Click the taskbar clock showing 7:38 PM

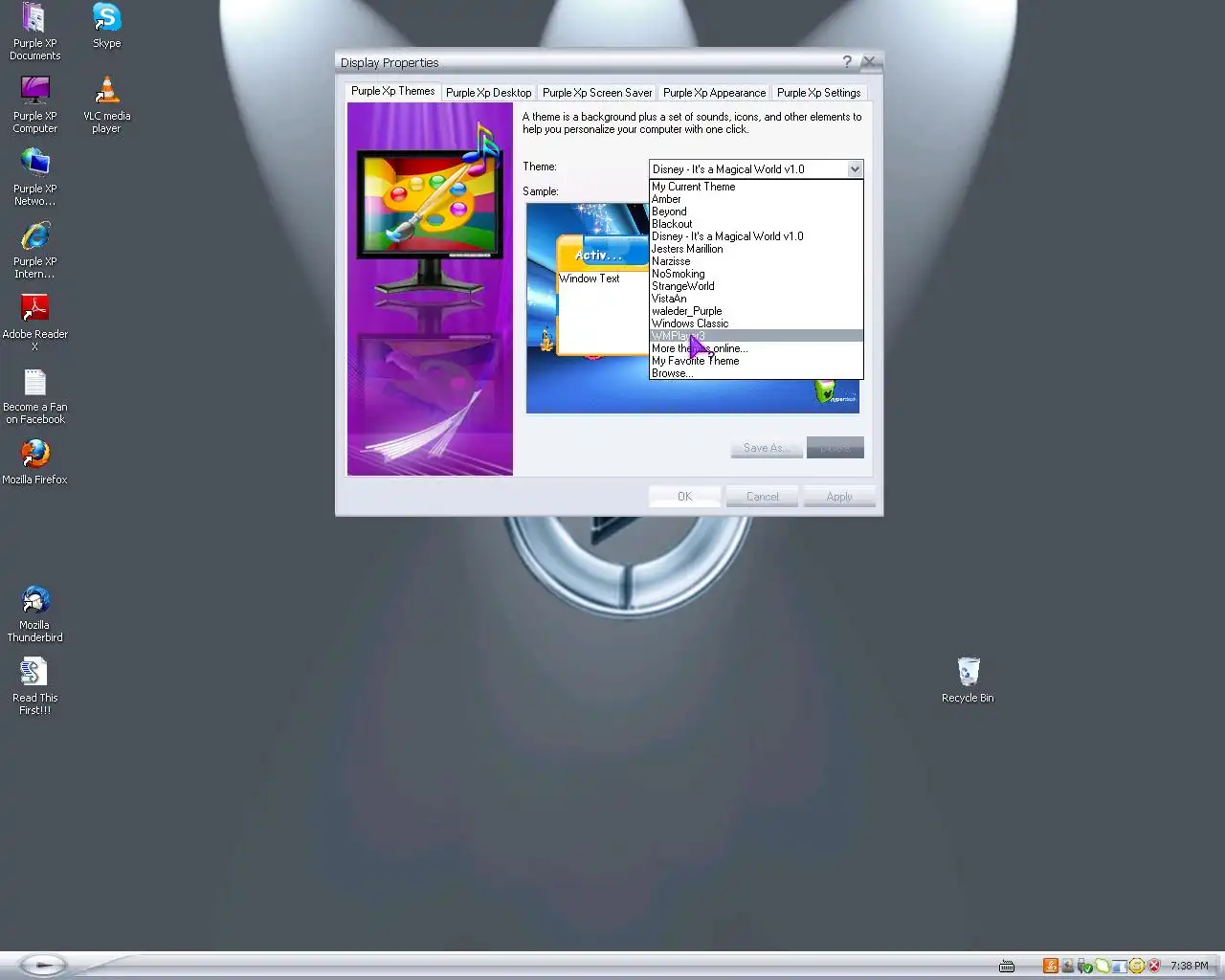(x=1189, y=966)
